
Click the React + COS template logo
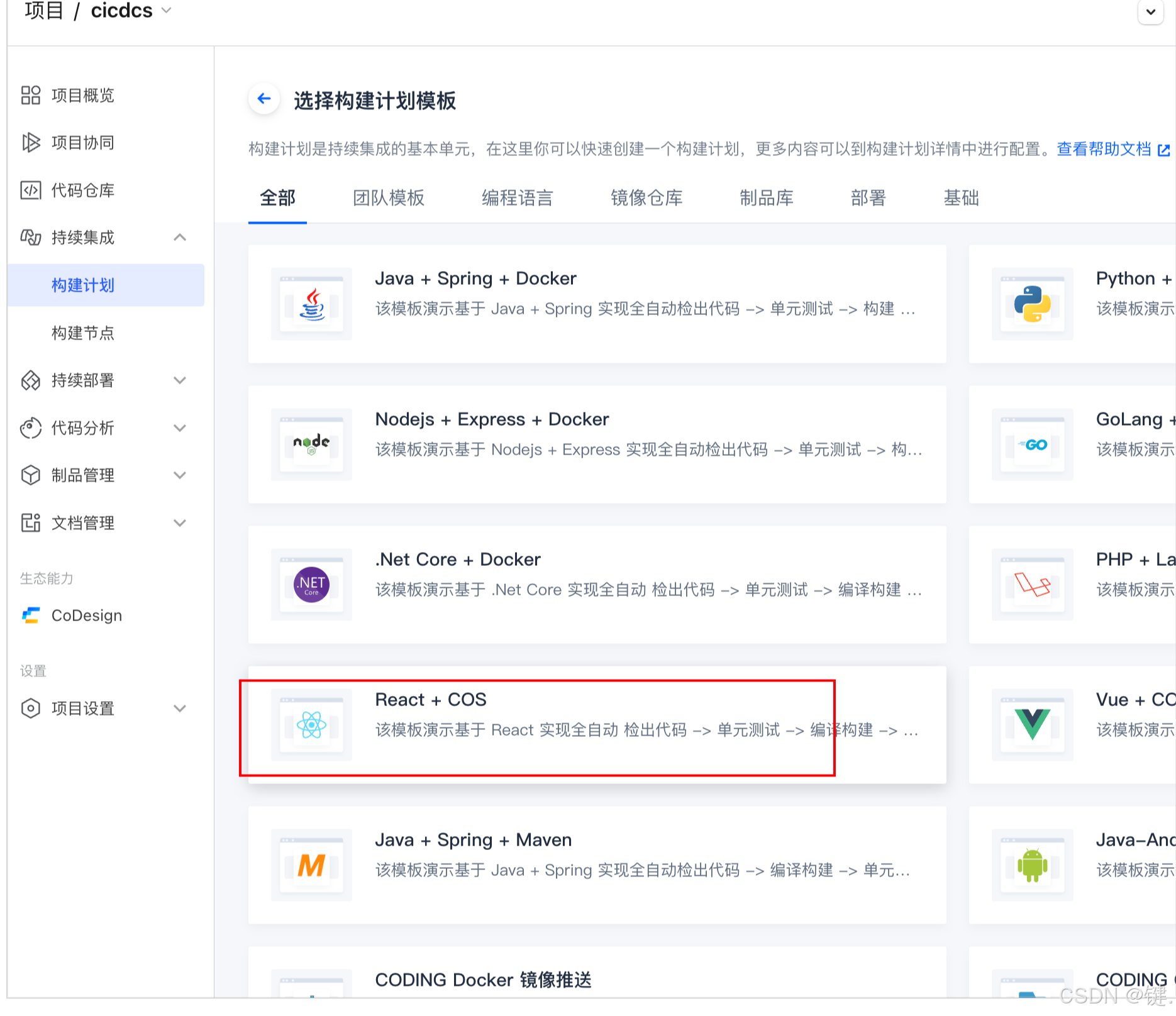311,725
